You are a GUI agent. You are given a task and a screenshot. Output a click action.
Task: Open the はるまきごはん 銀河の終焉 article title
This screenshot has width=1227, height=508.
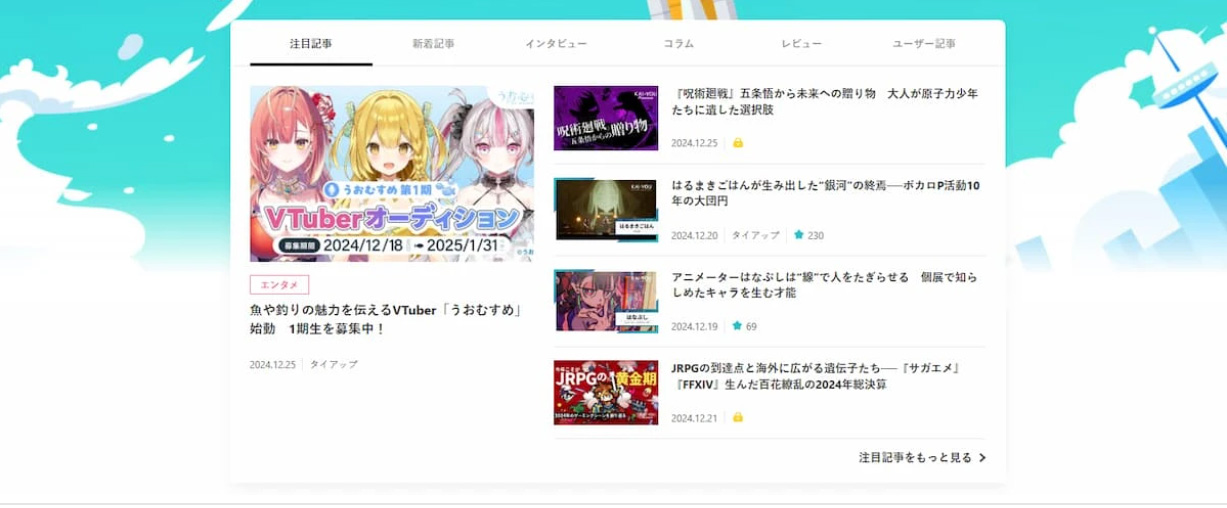[x=825, y=193]
